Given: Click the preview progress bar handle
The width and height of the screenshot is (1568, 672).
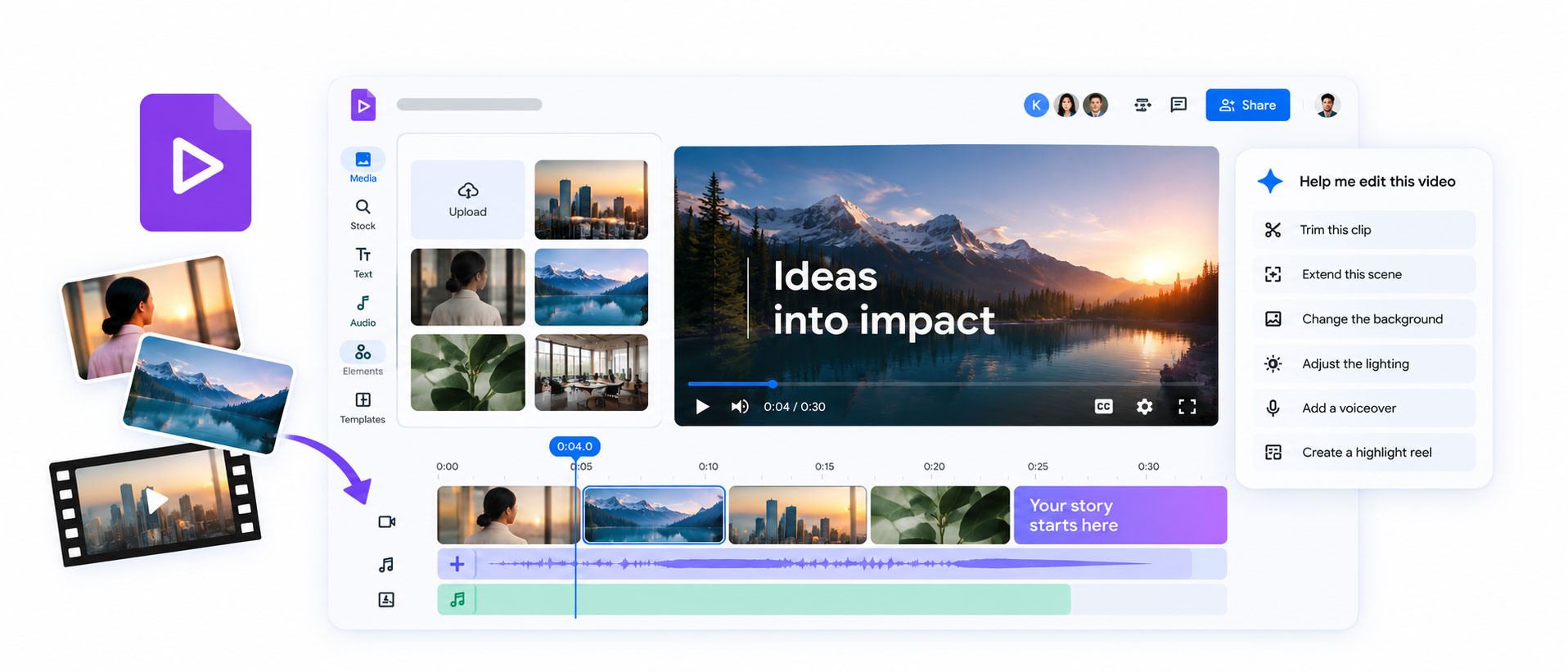Looking at the screenshot, I should pyautogui.click(x=772, y=383).
